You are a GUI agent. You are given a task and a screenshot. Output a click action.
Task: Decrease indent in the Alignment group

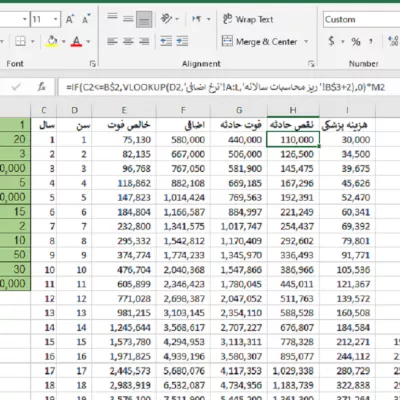(166, 41)
